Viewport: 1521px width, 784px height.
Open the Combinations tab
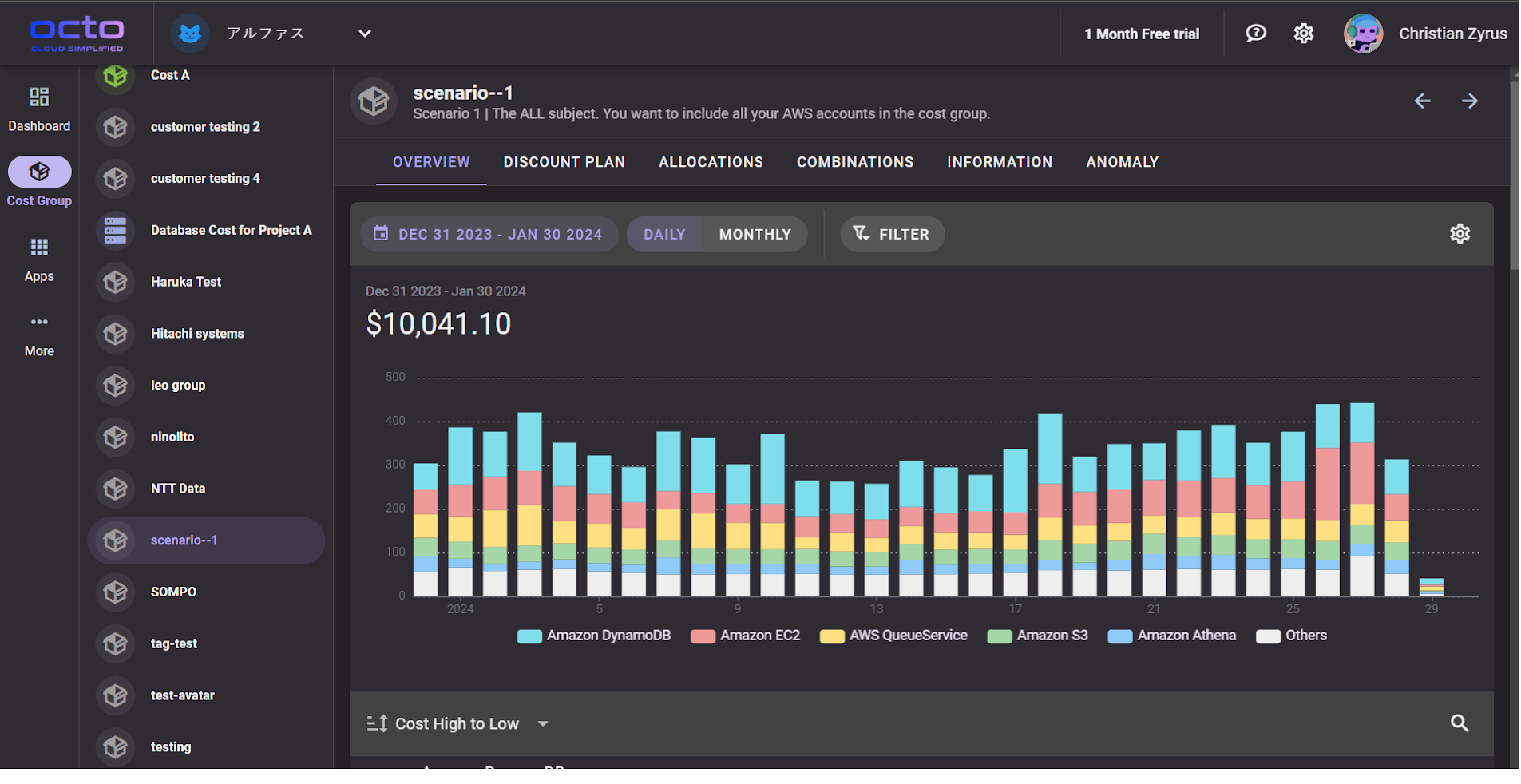855,162
